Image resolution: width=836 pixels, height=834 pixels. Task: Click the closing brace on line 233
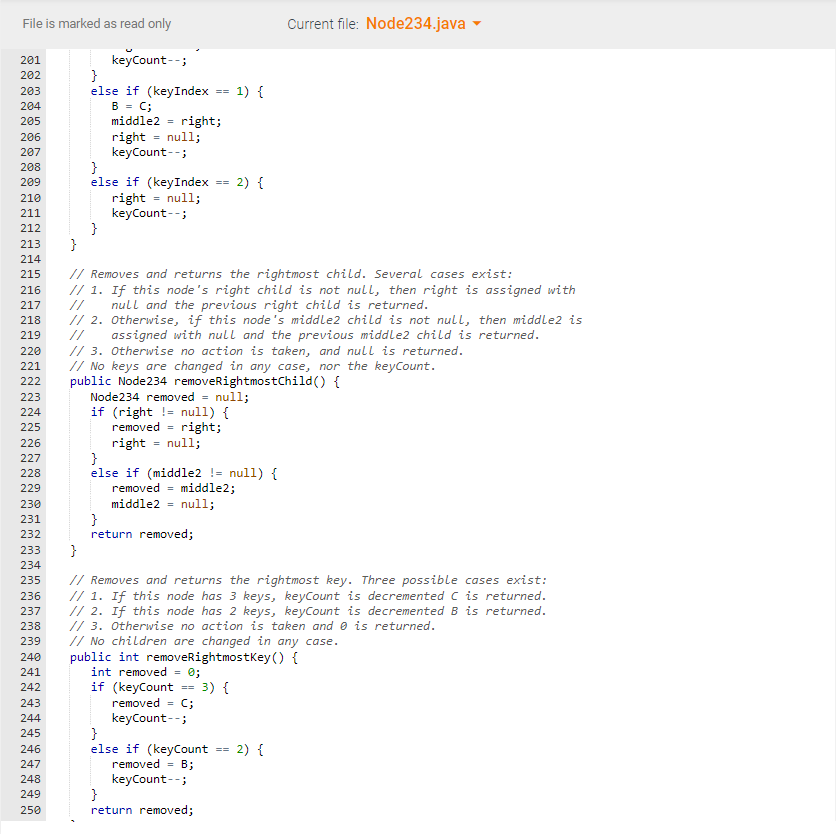[x=74, y=549]
